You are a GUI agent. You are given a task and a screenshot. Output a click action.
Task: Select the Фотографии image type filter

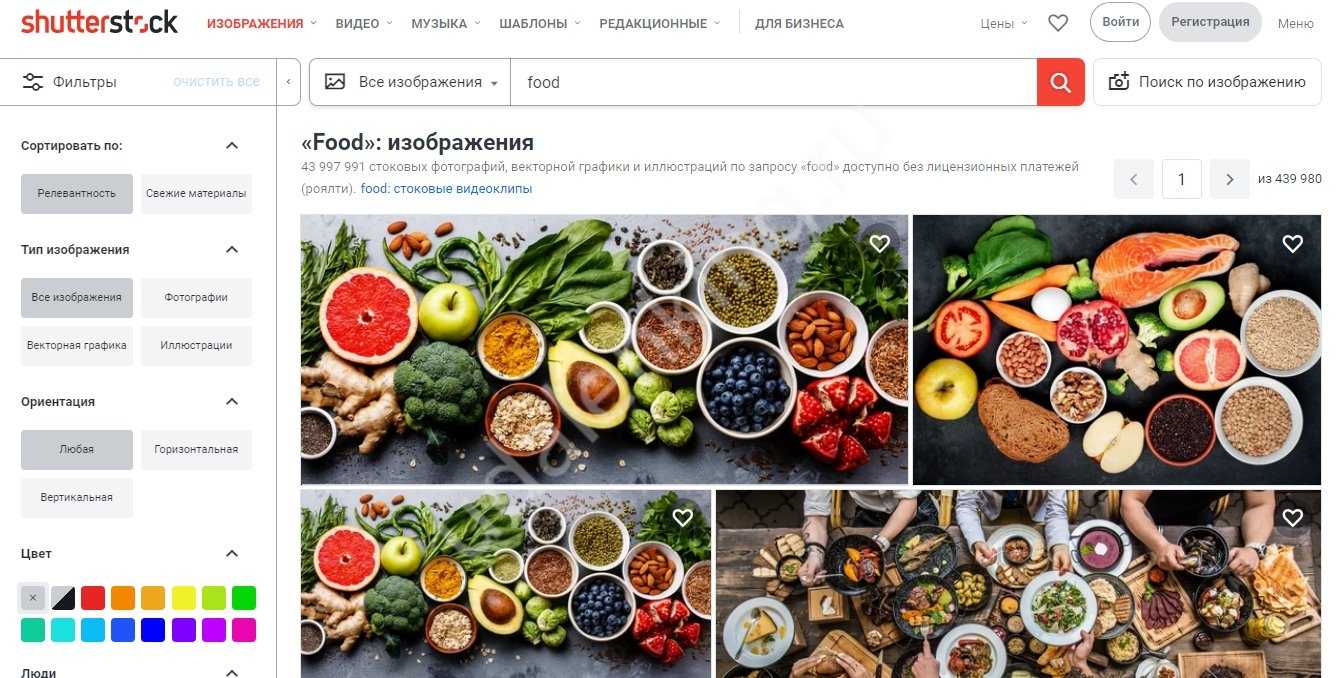(x=196, y=297)
